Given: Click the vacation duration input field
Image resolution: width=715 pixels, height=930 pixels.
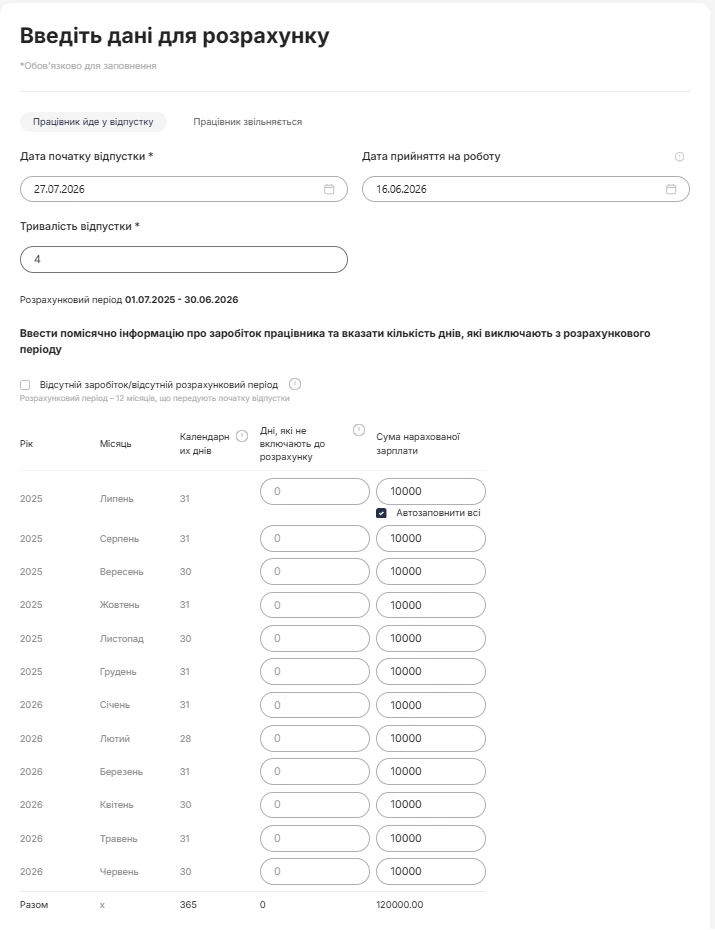Looking at the screenshot, I should click(184, 260).
